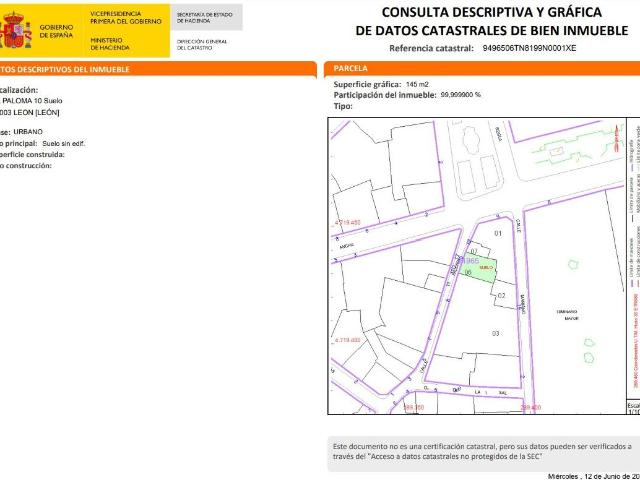Select the Datos Descriptivos del Inmueble header
The height and width of the screenshot is (480, 640).
[60, 70]
